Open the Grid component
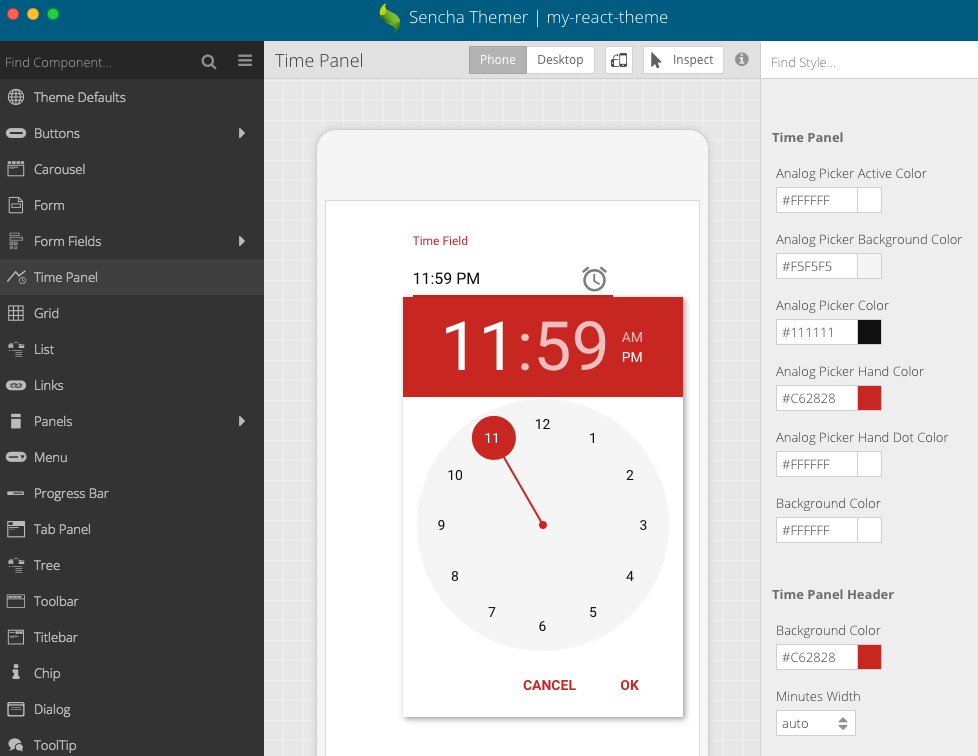The image size is (978, 756). (132, 313)
